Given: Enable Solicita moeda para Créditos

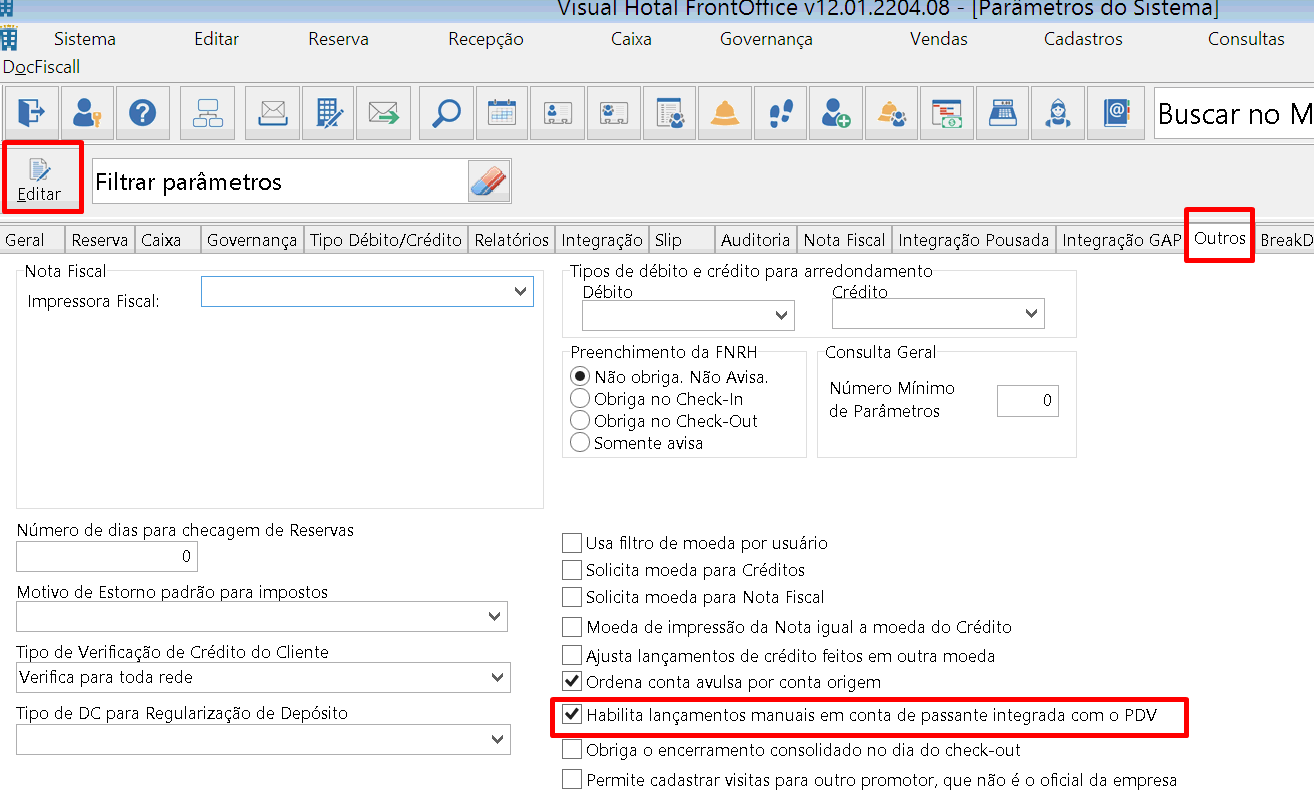Looking at the screenshot, I should click(572, 570).
